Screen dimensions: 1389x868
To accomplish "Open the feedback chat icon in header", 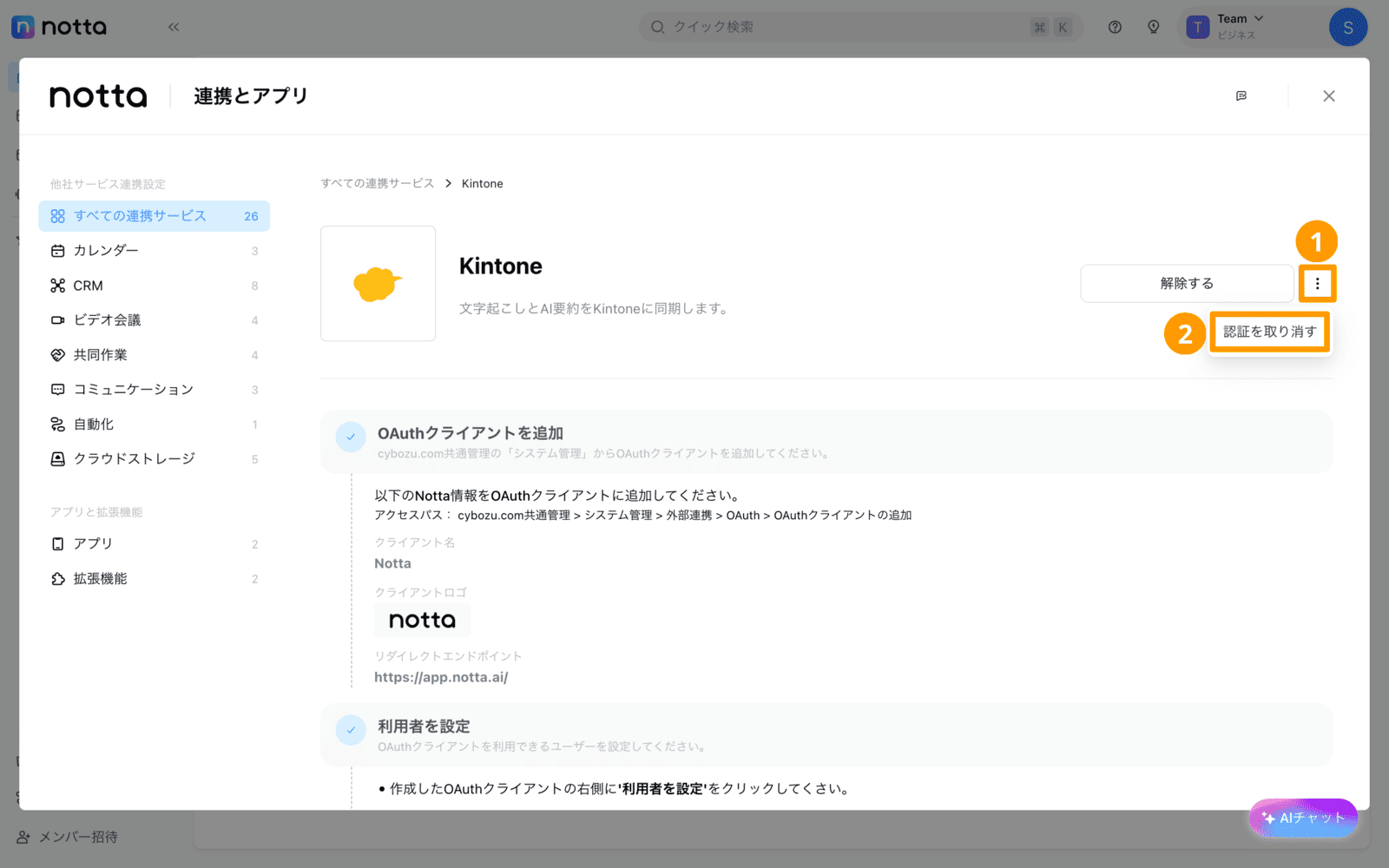I will [1241, 96].
